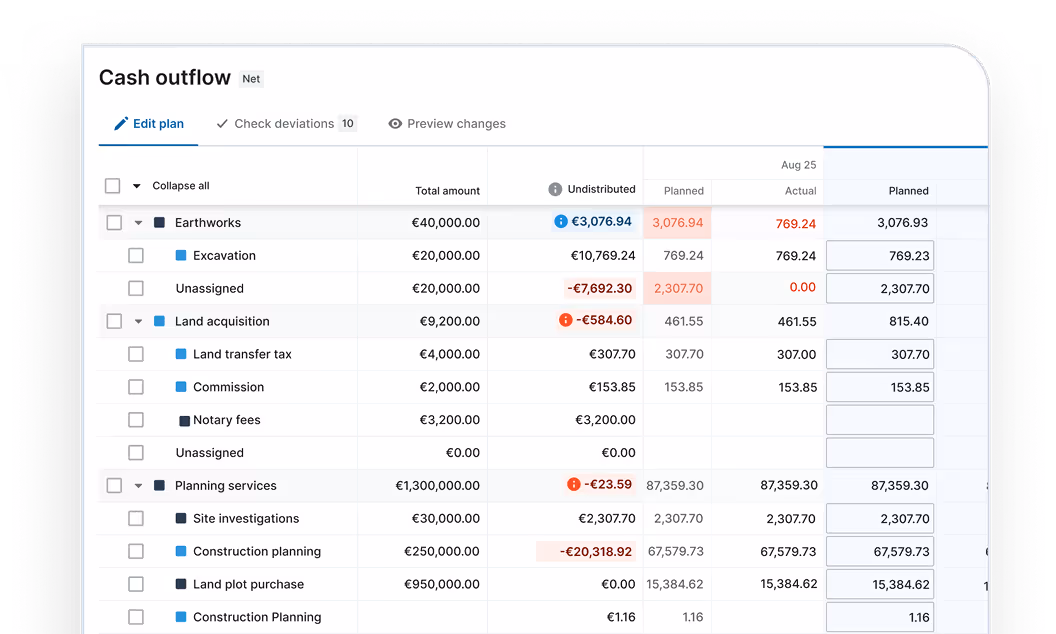Click the Earthworks dark color square
This screenshot has width=1056, height=634.
pyautogui.click(x=160, y=222)
